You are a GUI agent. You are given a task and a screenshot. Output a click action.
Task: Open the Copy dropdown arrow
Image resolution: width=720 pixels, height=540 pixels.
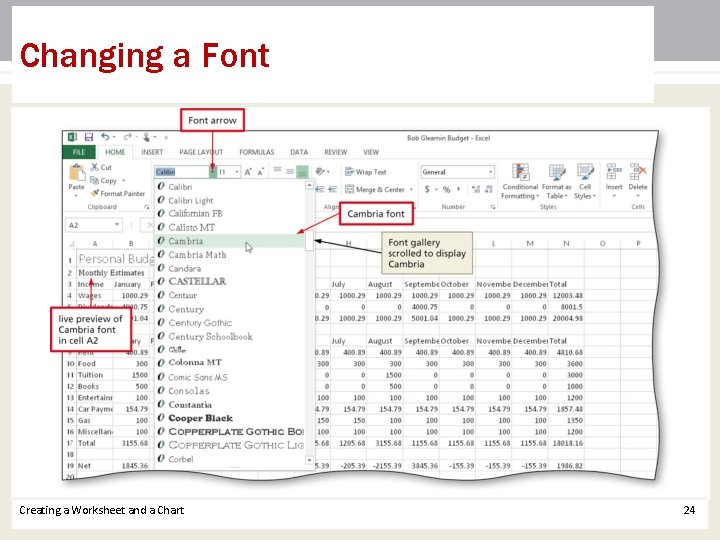(x=124, y=180)
